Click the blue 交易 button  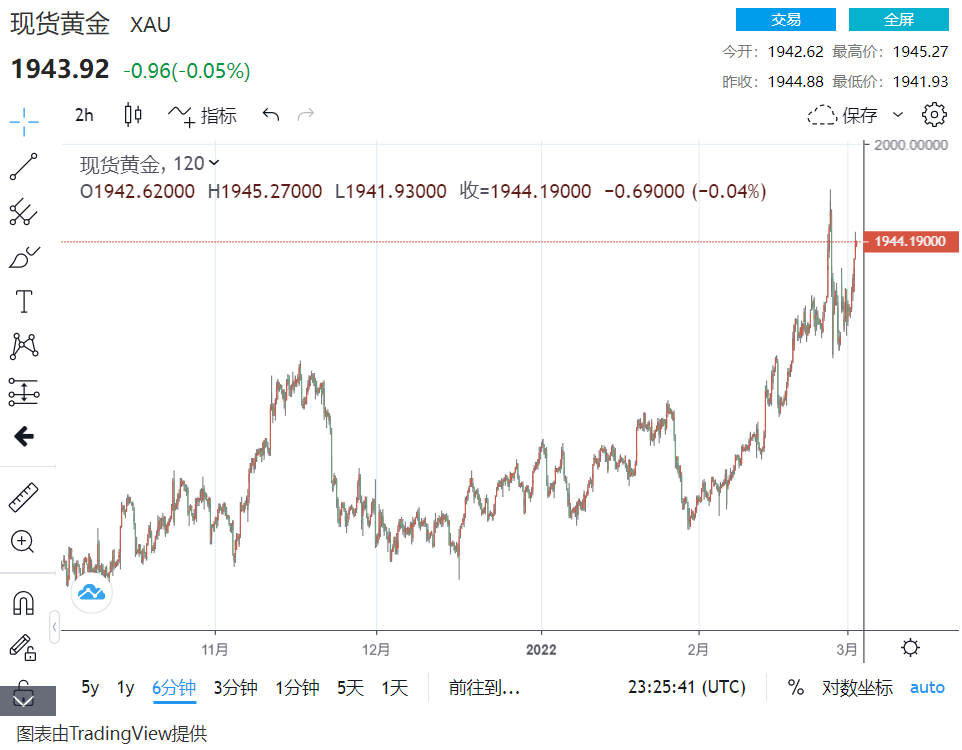tap(785, 20)
